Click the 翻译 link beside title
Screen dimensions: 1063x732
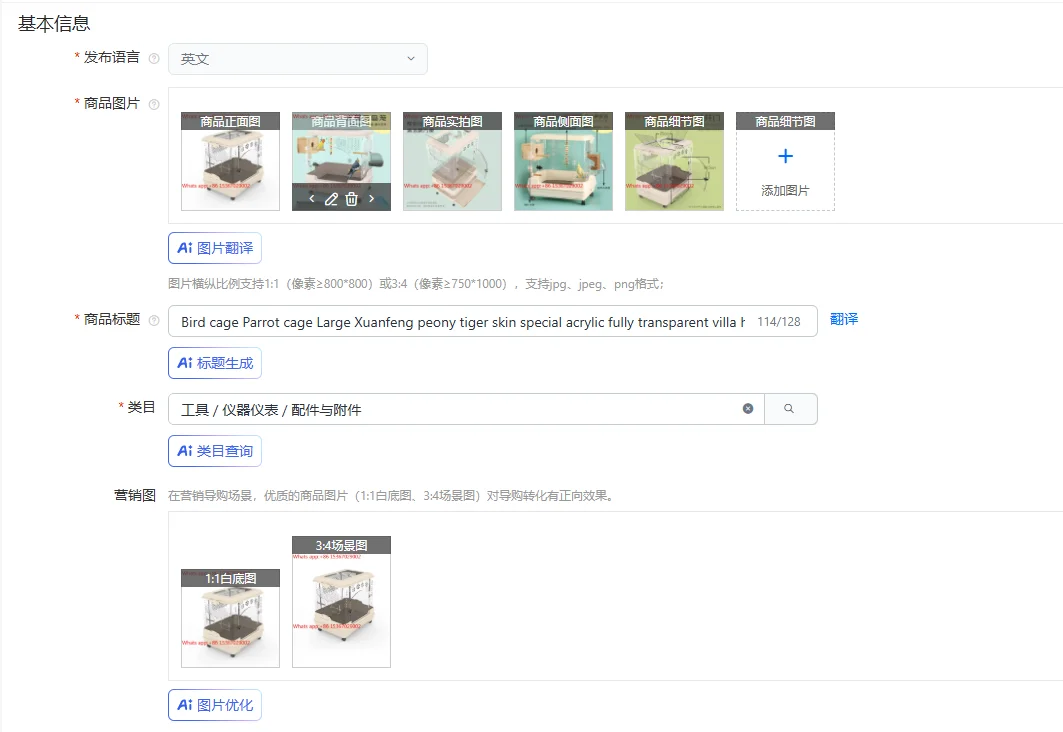point(844,319)
